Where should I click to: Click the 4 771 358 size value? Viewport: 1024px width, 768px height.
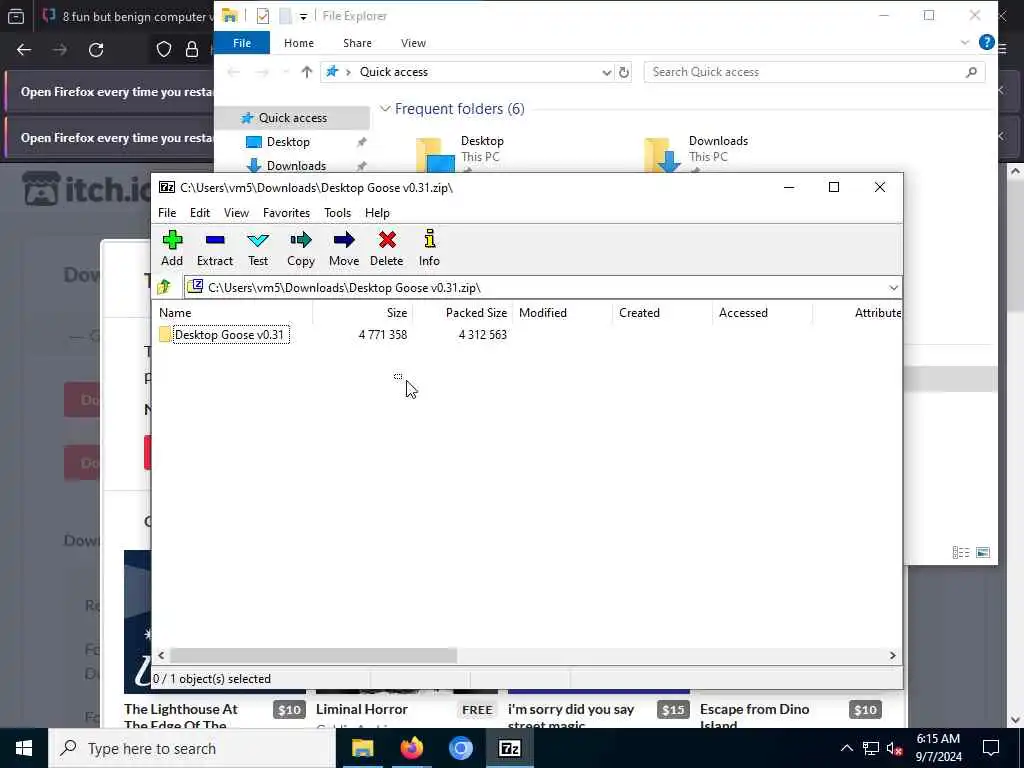click(383, 335)
